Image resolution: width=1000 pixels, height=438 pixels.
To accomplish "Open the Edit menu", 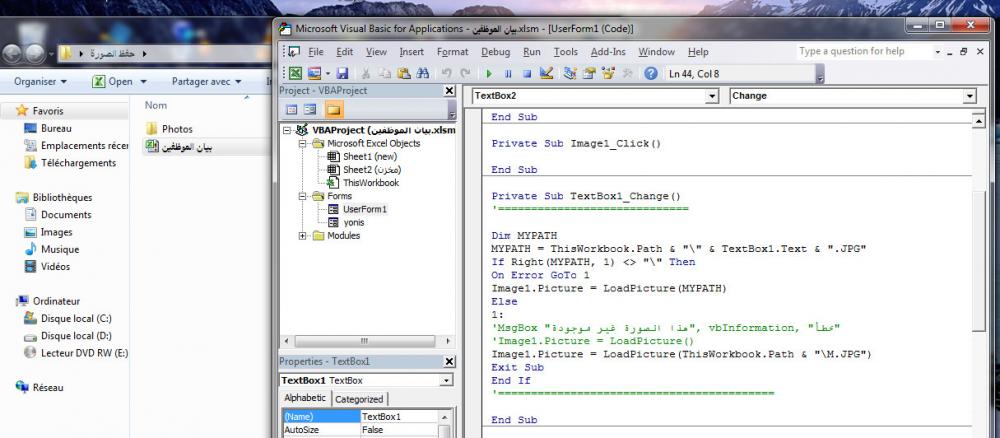I will (x=345, y=52).
